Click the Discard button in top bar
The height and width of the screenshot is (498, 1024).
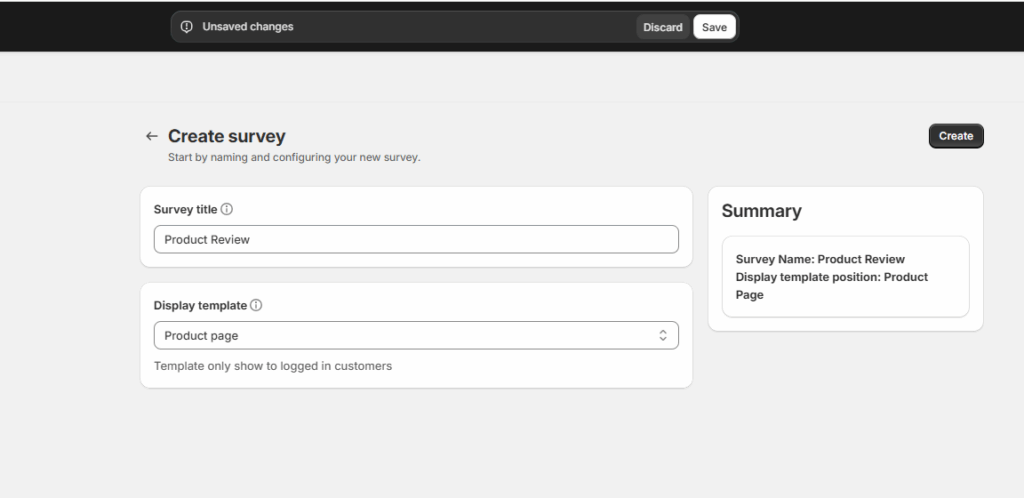point(663,27)
